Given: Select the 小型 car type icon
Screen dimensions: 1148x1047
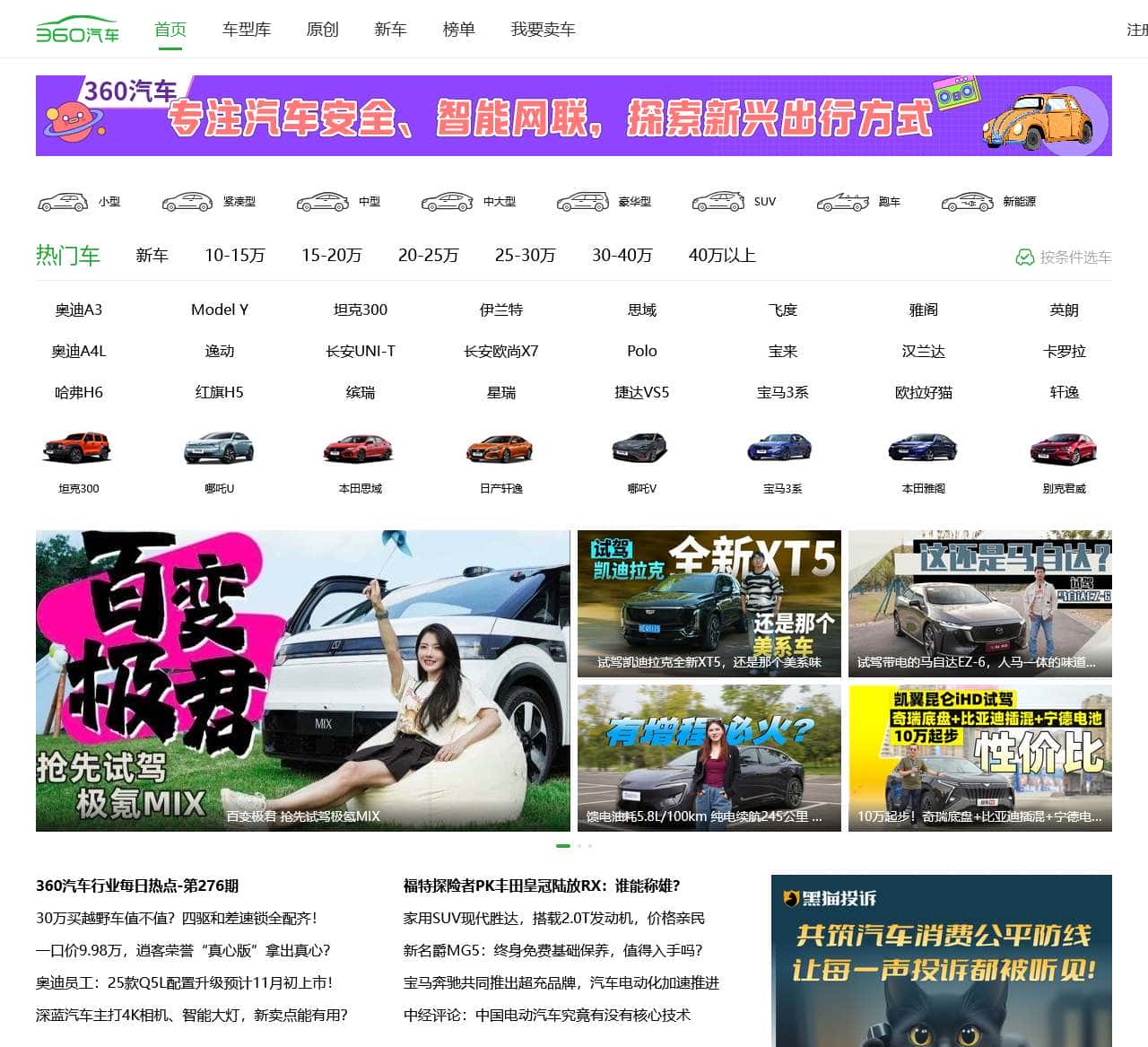Looking at the screenshot, I should [62, 202].
